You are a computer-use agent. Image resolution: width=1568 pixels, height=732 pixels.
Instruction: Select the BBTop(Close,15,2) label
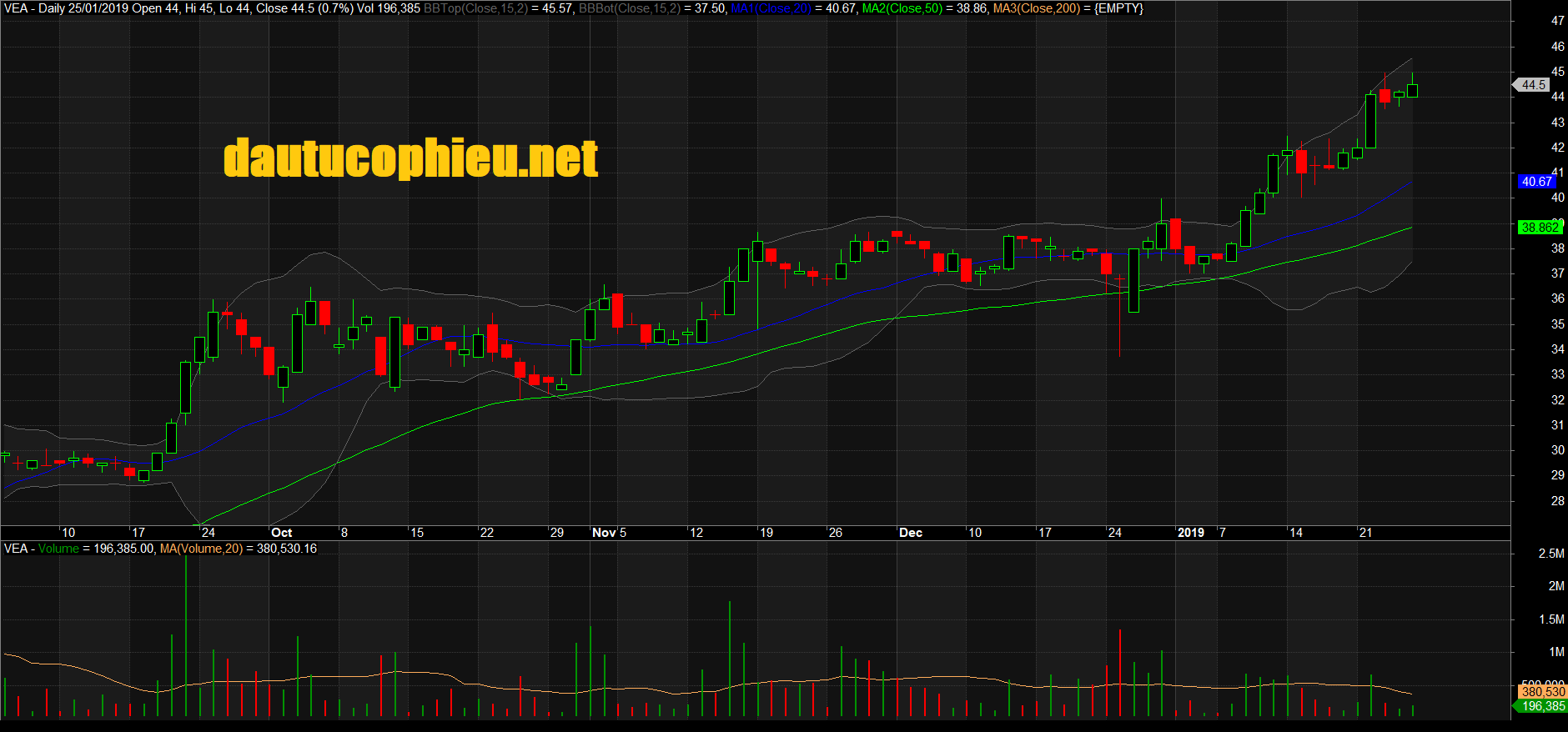tap(475, 8)
